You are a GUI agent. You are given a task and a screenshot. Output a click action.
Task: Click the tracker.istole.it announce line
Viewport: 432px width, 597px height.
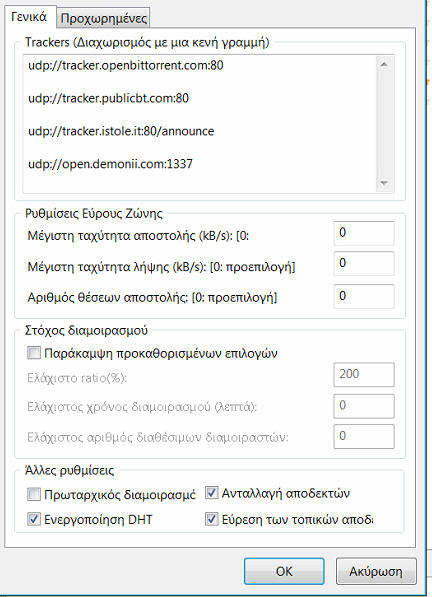tap(121, 131)
